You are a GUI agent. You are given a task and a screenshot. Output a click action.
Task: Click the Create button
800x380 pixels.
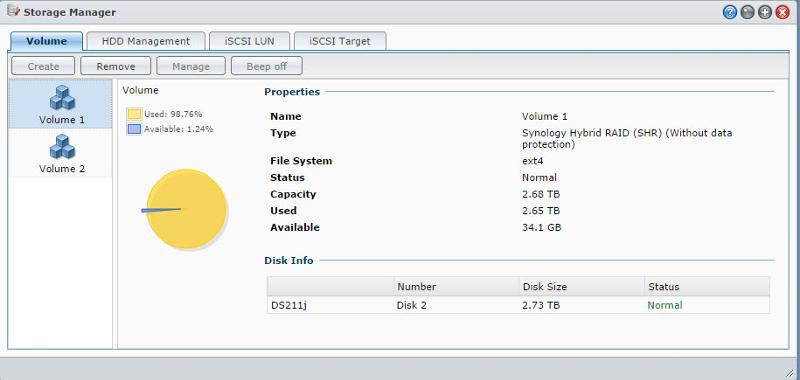pyautogui.click(x=43, y=66)
